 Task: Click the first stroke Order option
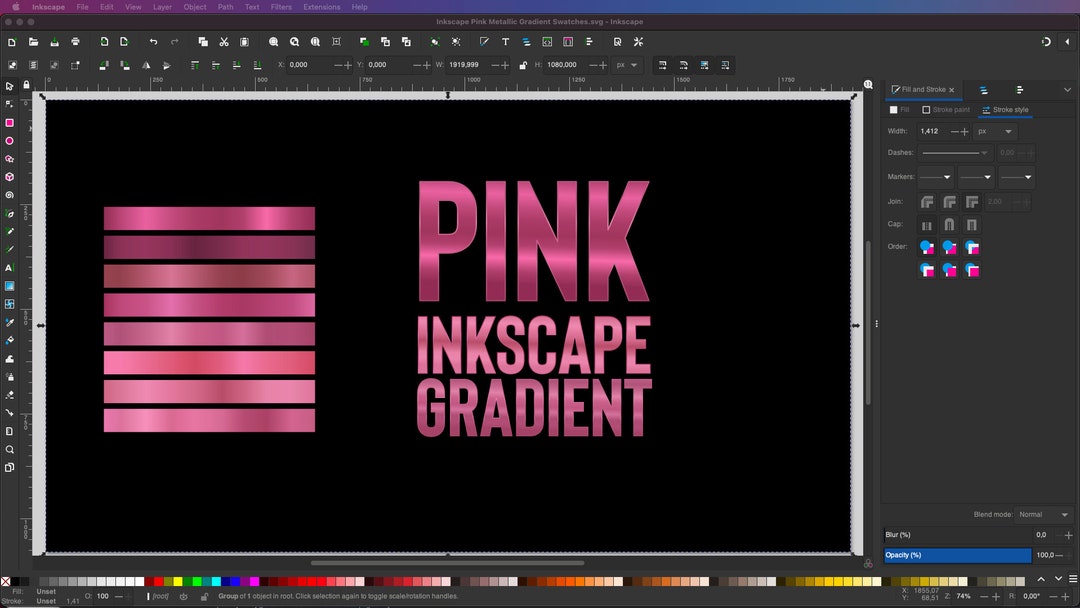[928, 246]
